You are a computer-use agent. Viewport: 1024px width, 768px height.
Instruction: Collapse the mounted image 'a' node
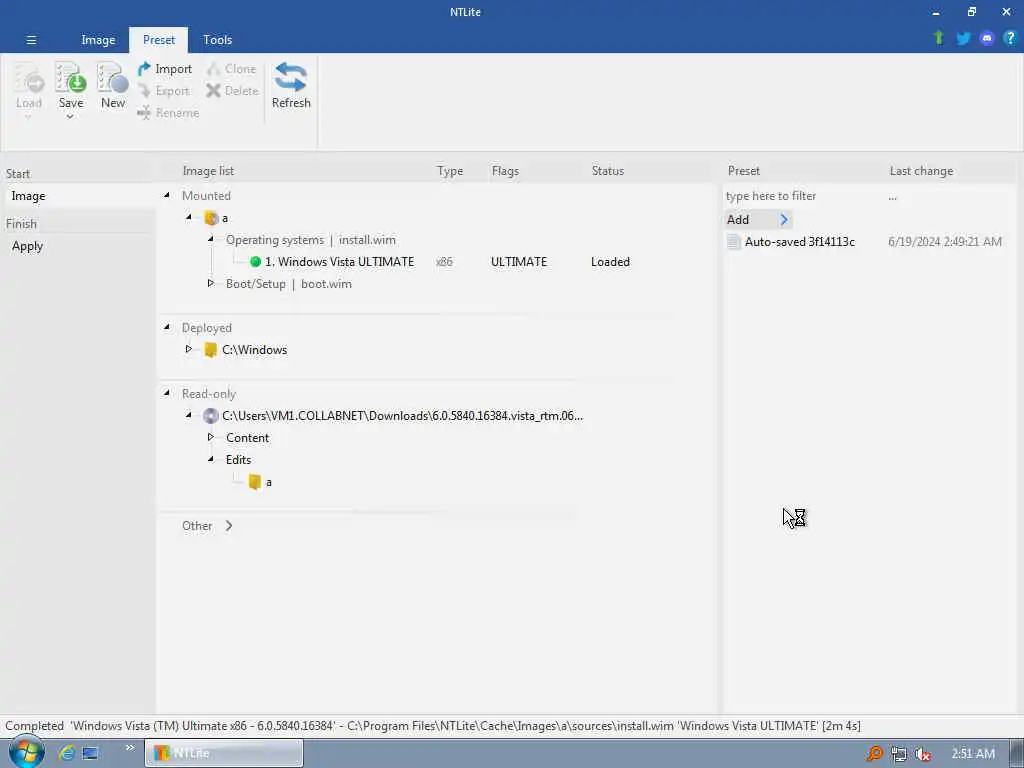pos(189,217)
